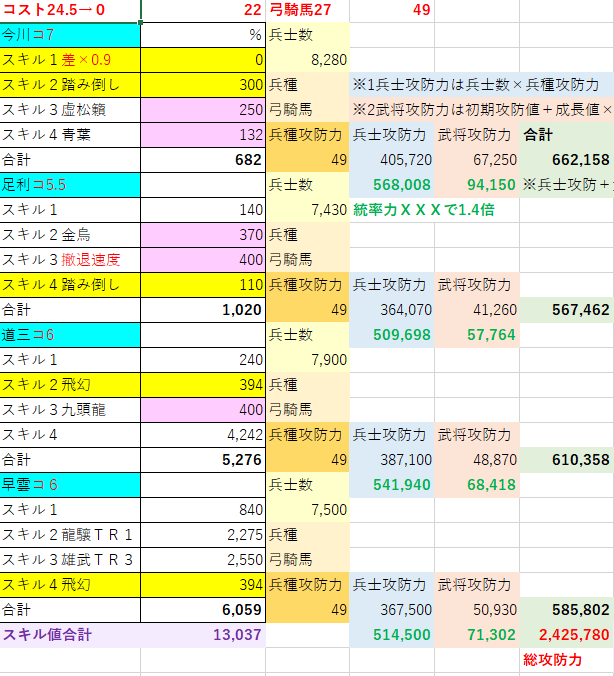614x676 pixels.
Task: Click the 合計 value 610,358 cell
Action: [567, 460]
